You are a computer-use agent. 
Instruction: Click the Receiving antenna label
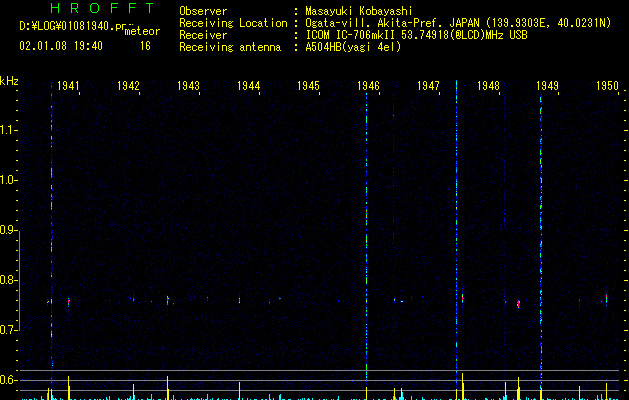[x=230, y=47]
